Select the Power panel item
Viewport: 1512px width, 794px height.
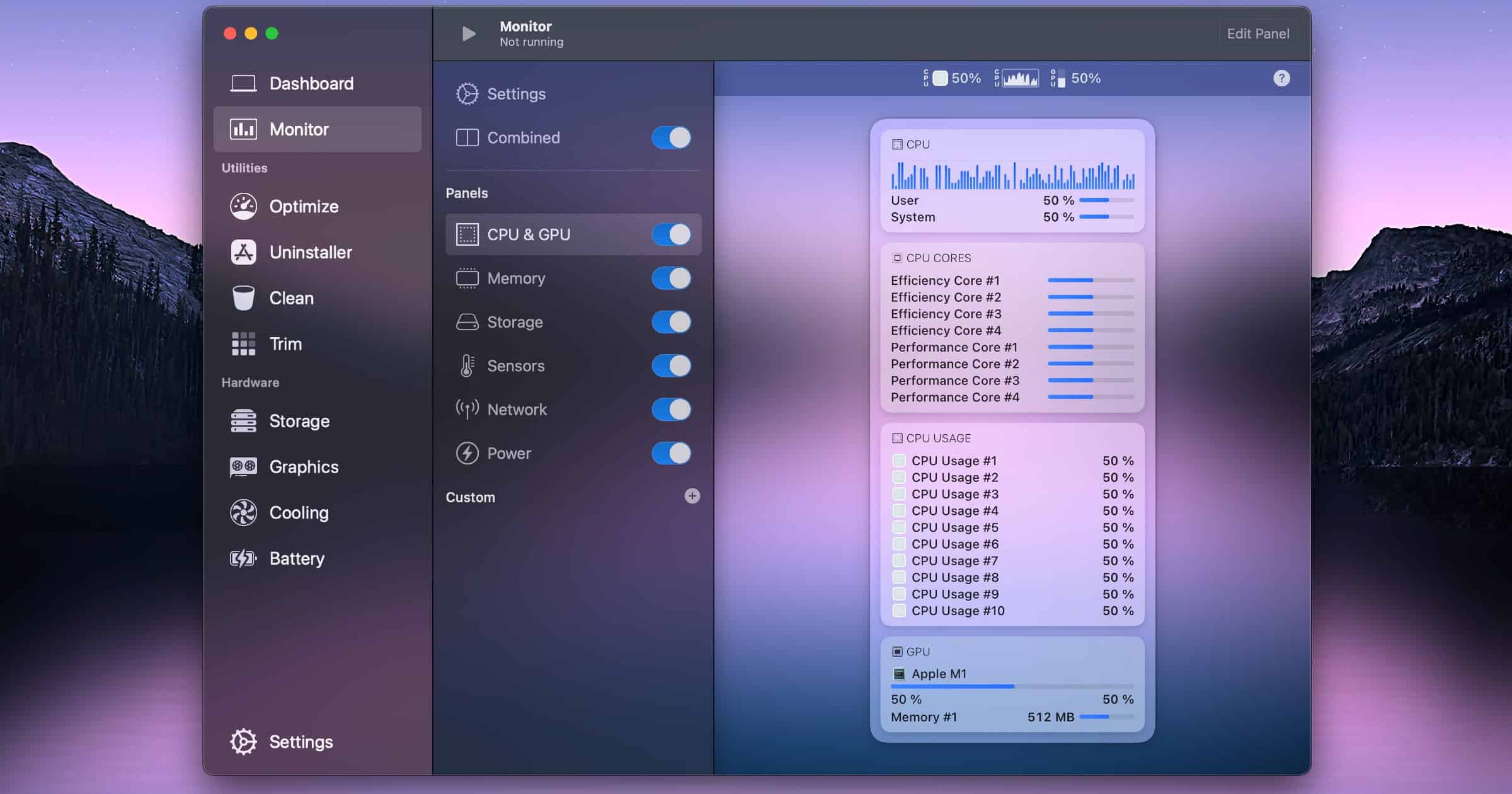[x=508, y=454]
